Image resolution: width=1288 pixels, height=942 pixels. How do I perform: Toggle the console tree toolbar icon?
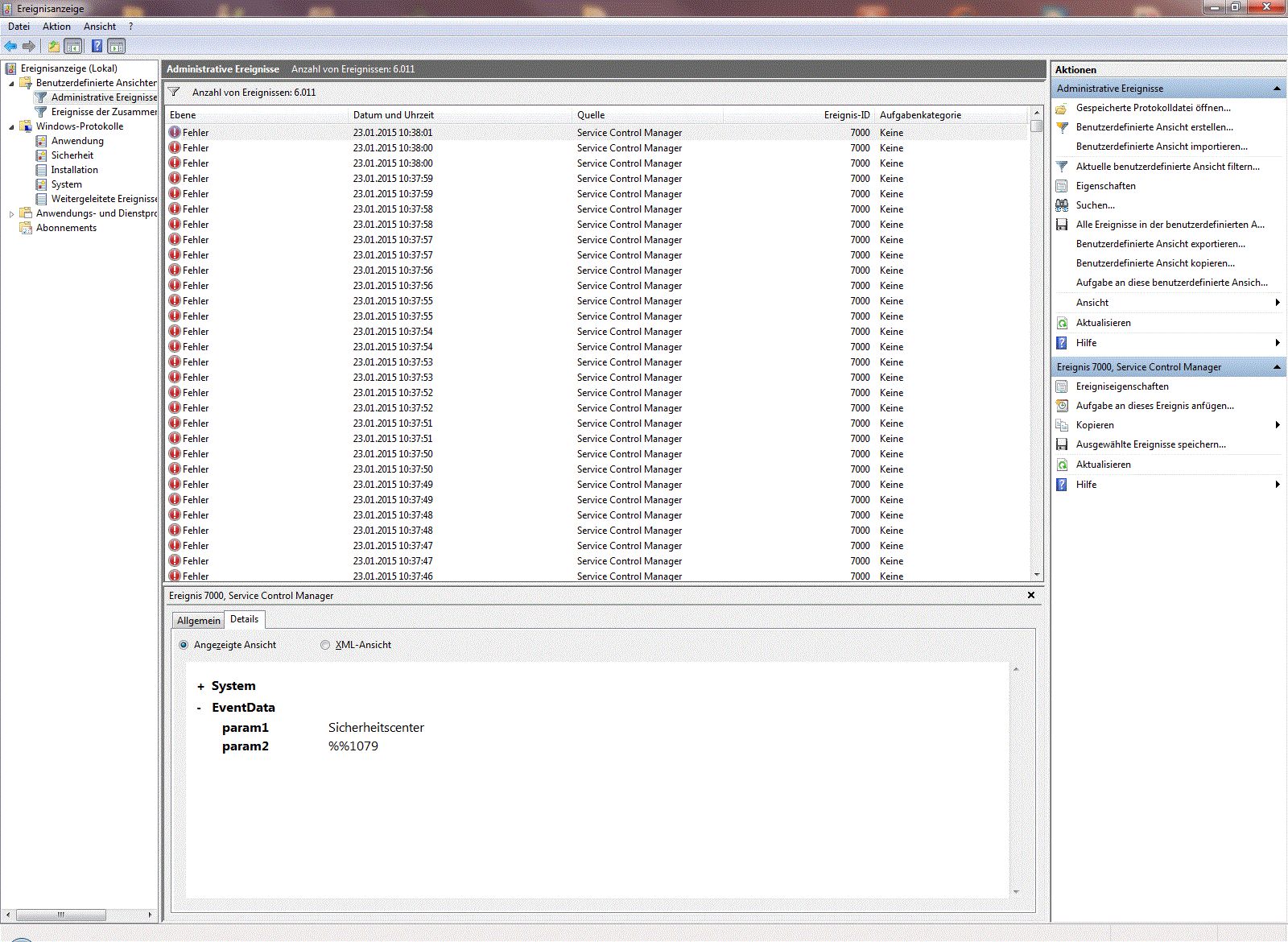click(x=73, y=46)
